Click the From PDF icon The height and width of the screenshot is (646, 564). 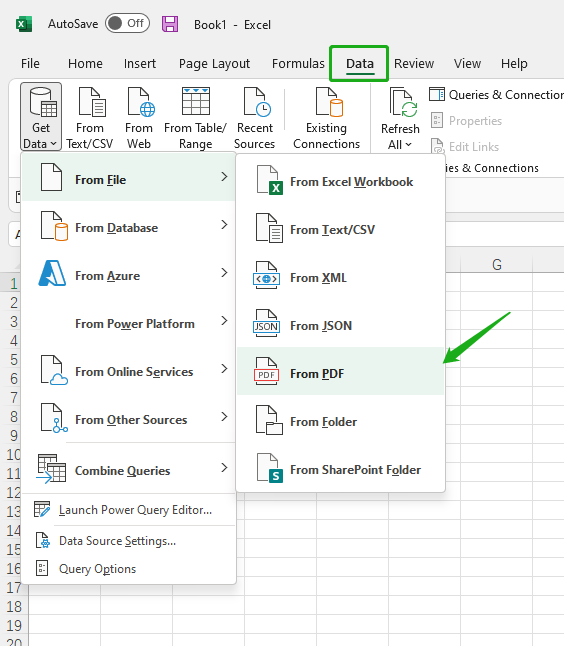(267, 372)
